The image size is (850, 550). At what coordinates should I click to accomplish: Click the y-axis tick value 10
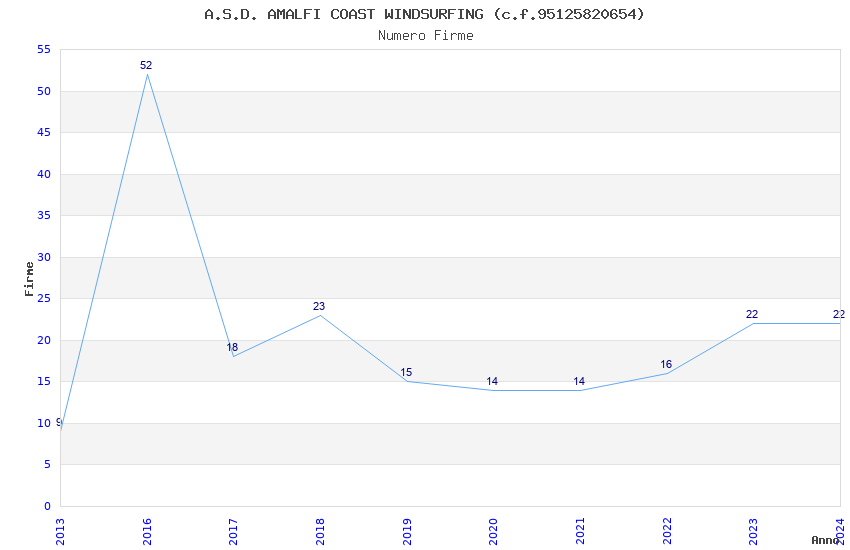(44, 423)
